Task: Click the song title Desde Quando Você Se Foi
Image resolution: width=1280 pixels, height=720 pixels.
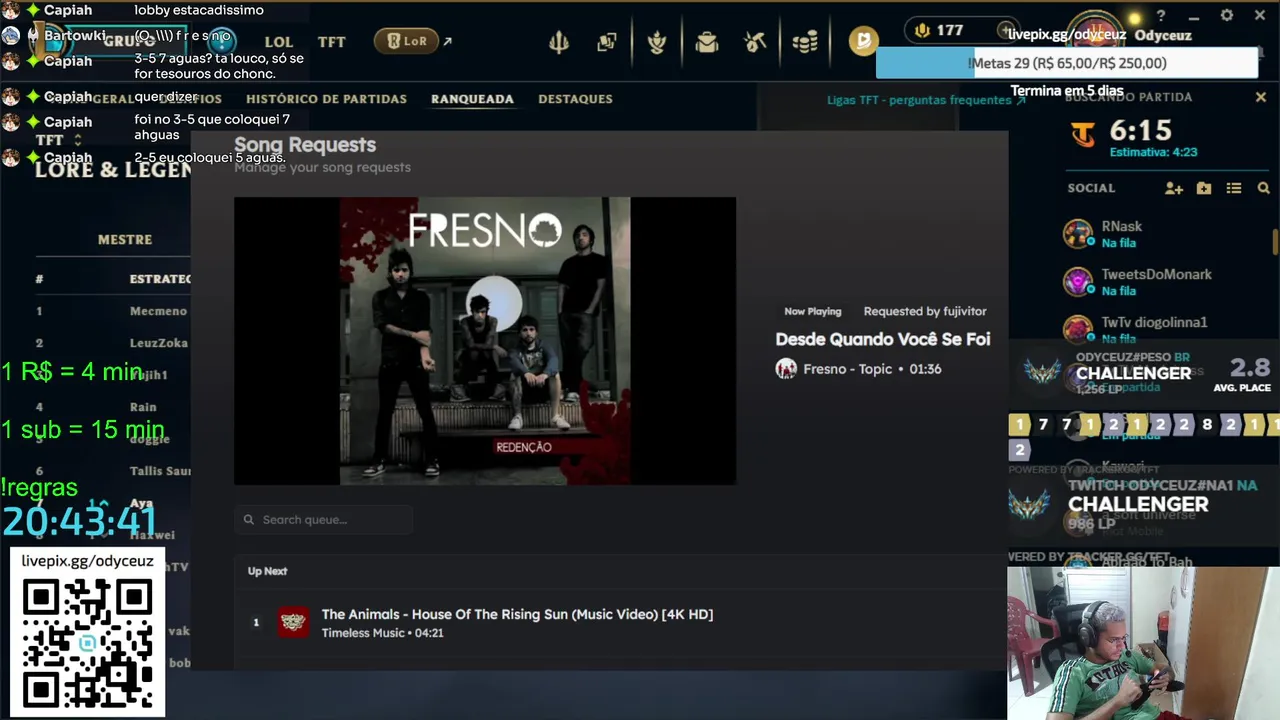Action: (x=883, y=339)
